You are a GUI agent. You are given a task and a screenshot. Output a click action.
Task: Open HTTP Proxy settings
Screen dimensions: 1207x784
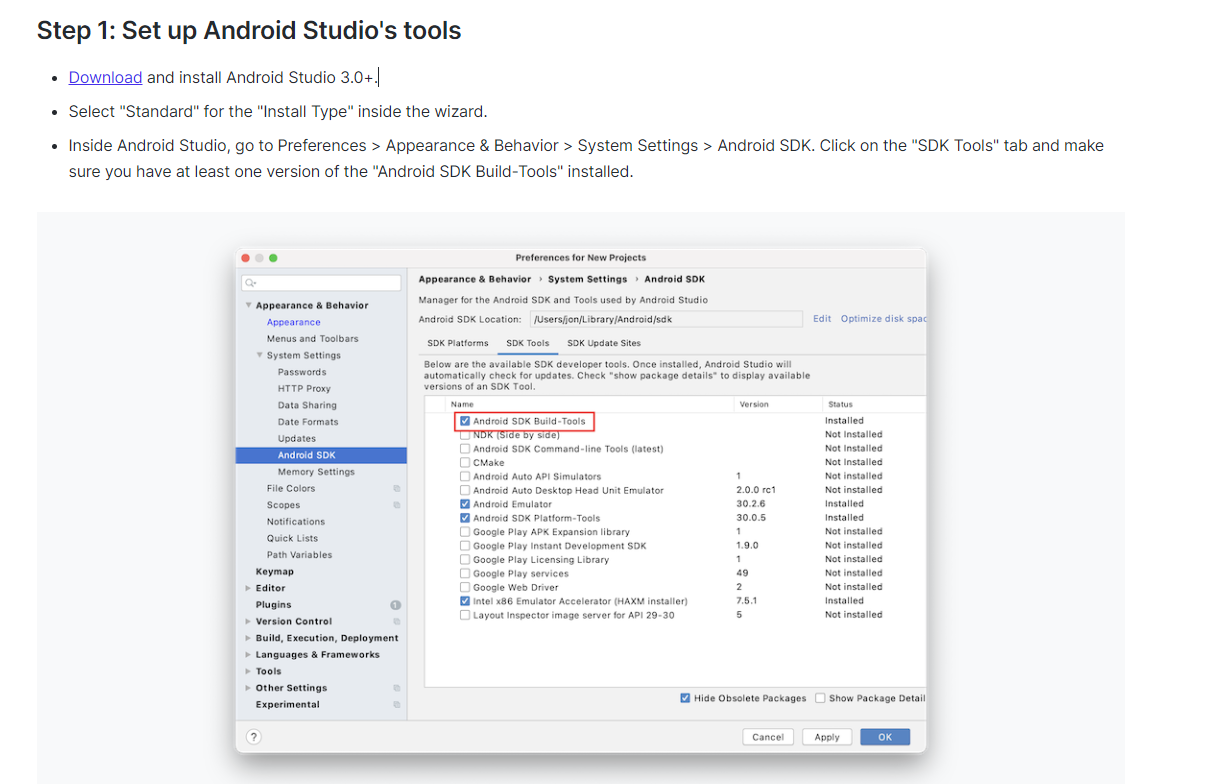(304, 389)
